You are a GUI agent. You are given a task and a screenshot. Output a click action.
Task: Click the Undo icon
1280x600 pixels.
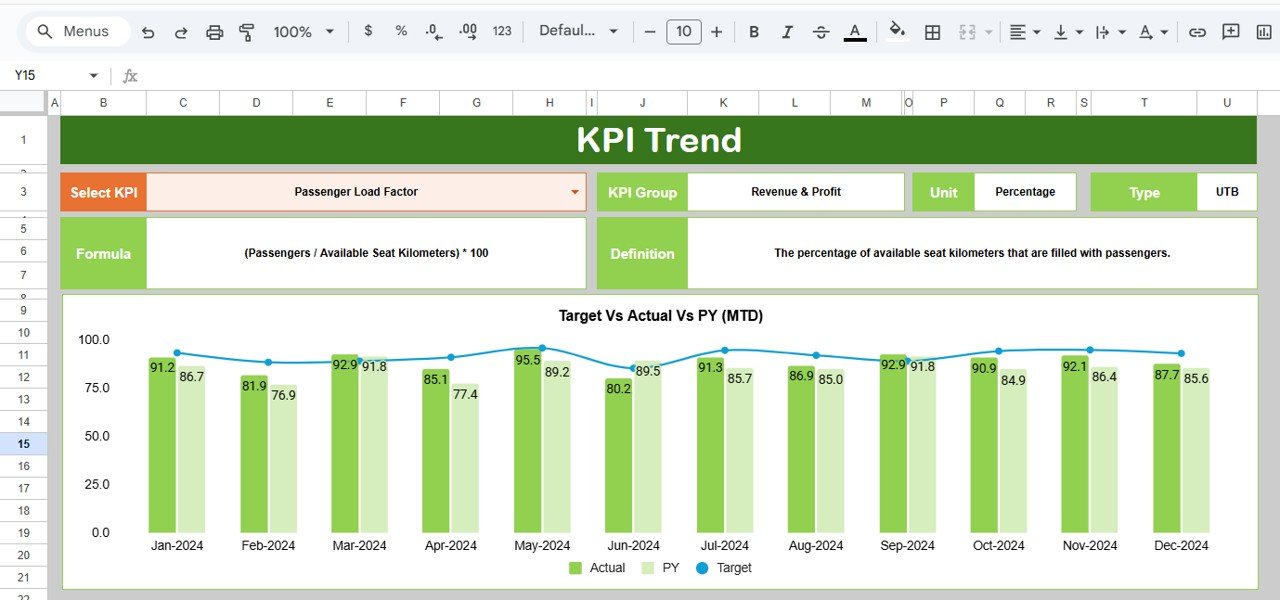click(148, 32)
